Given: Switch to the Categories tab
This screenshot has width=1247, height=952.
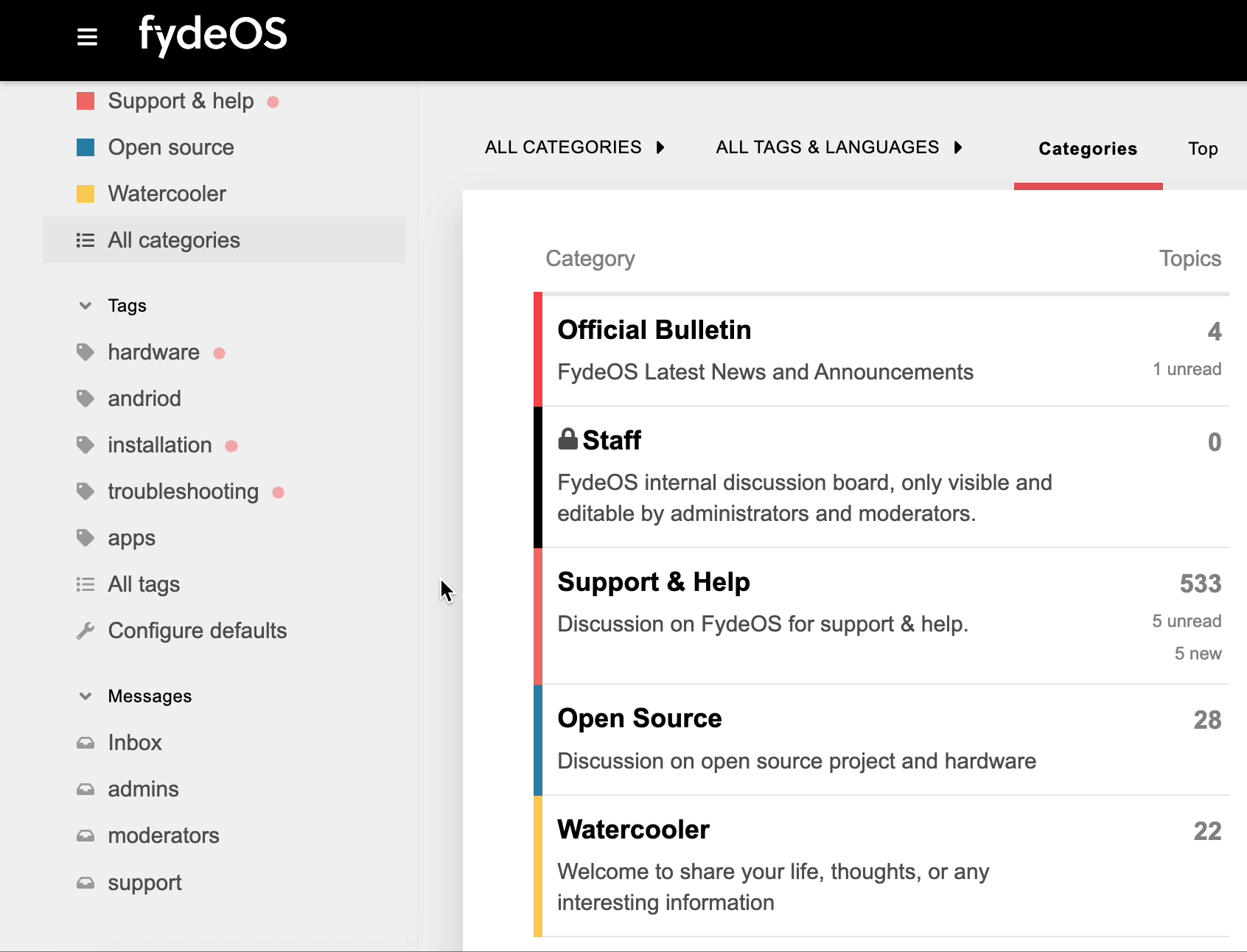Looking at the screenshot, I should click(x=1088, y=149).
